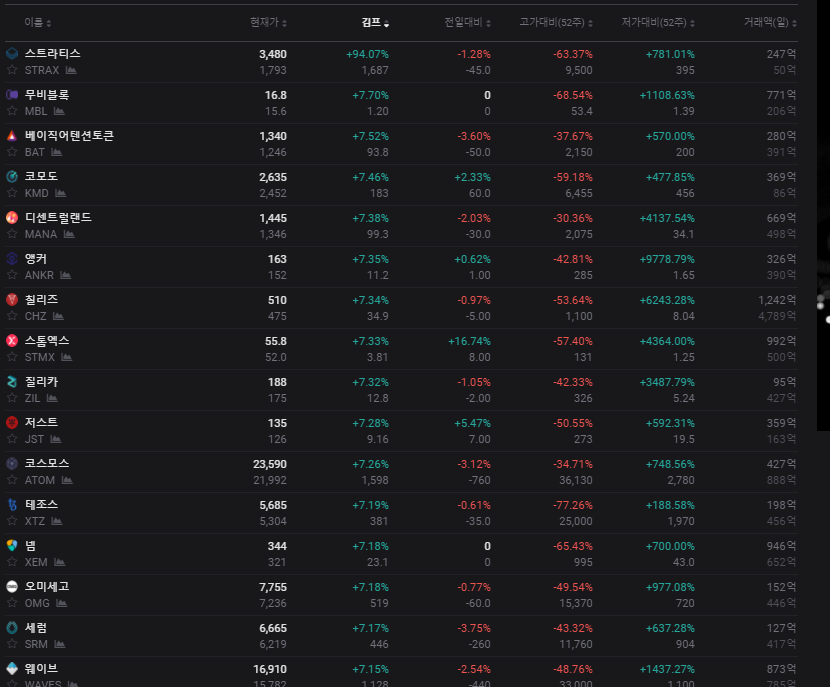Open chart icon next to JST
Viewport: 830px width, 687px height.
[x=56, y=439]
